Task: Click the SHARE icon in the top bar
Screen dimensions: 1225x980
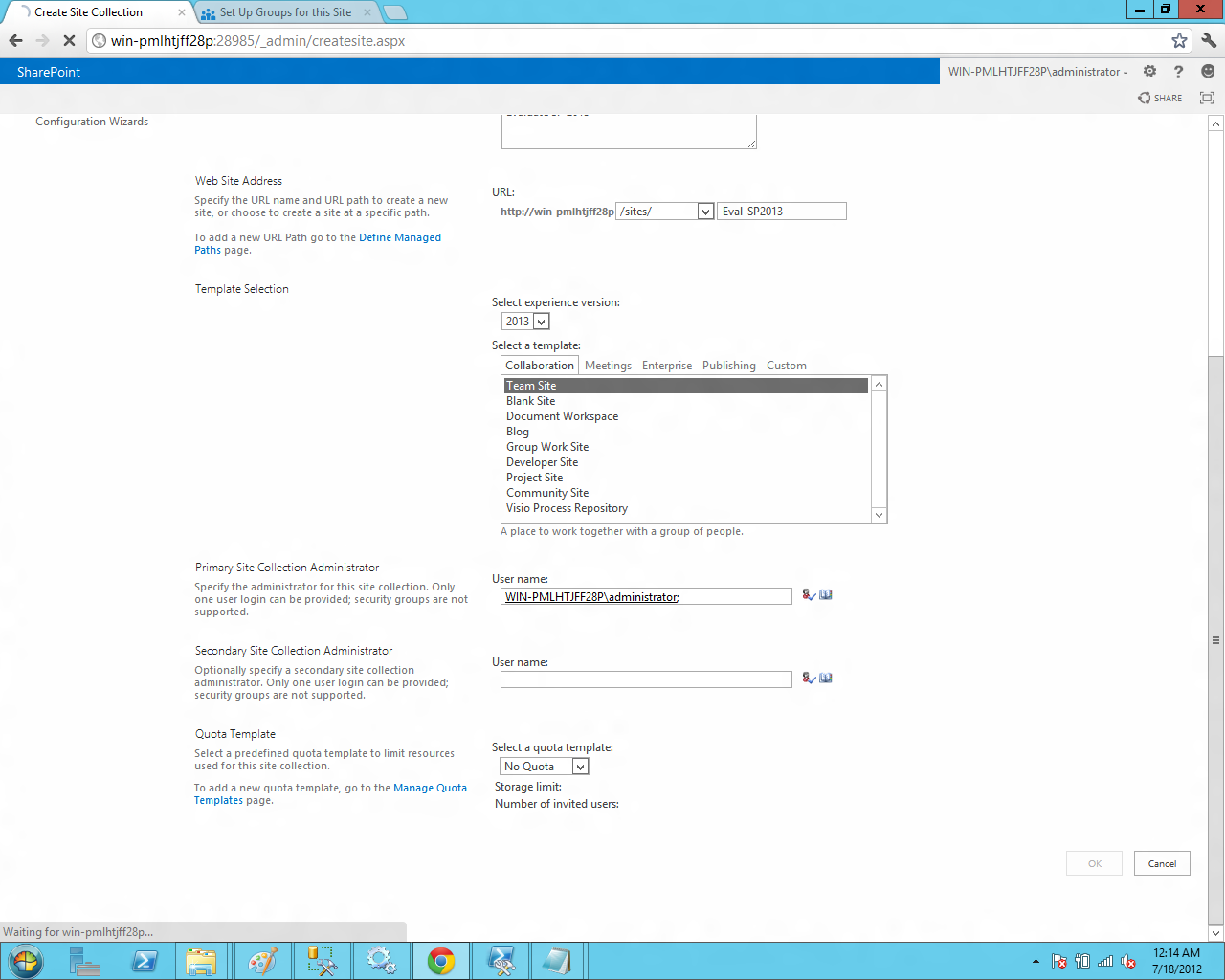Action: click(x=1159, y=98)
